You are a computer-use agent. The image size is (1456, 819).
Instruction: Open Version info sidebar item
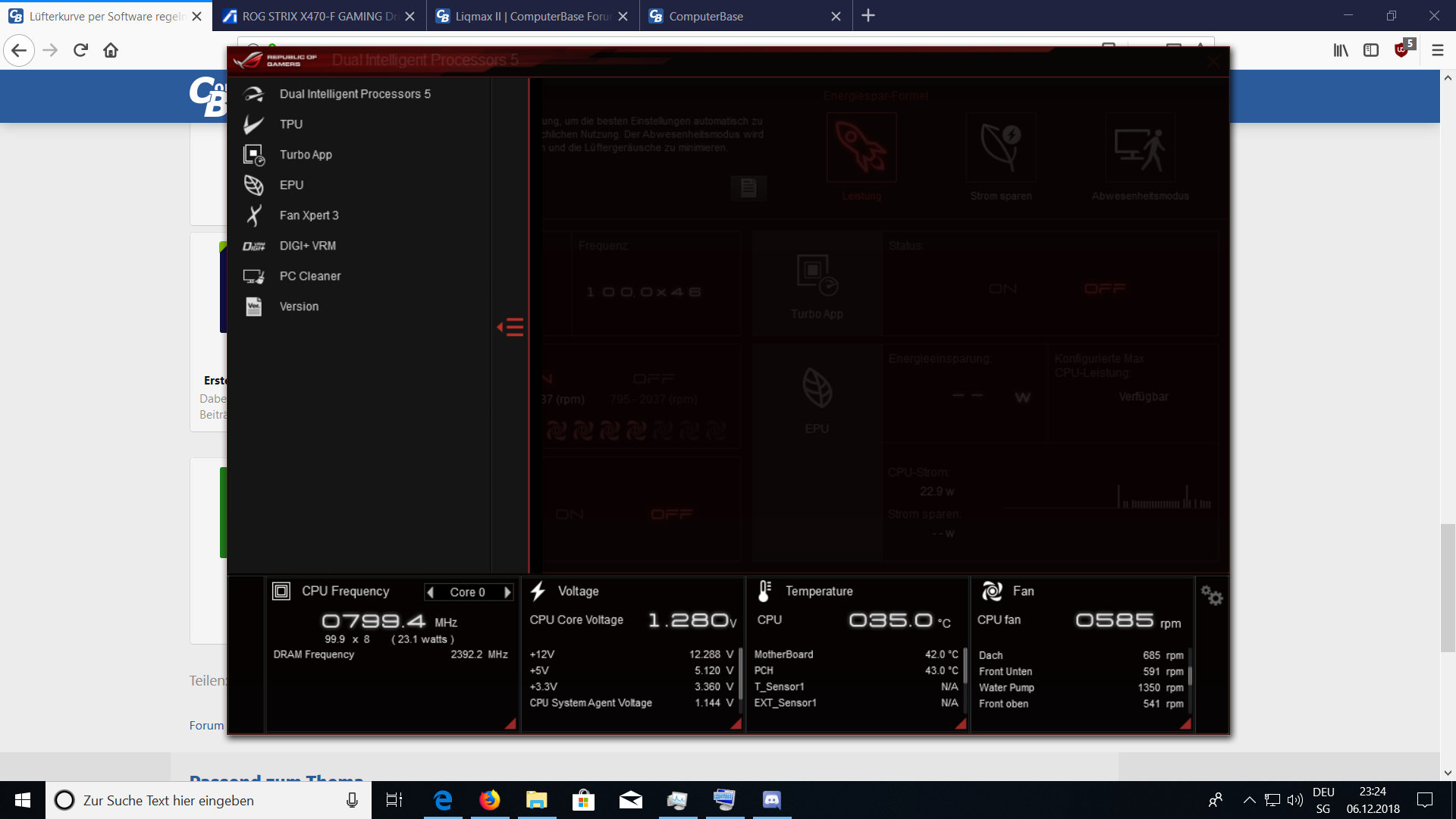(299, 306)
